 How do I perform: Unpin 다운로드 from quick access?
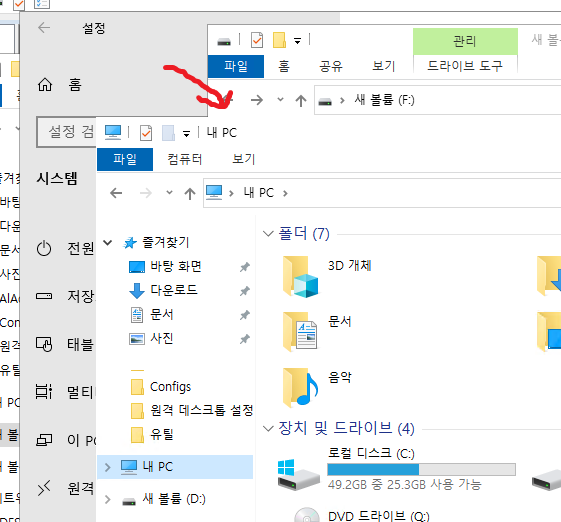(x=245, y=291)
